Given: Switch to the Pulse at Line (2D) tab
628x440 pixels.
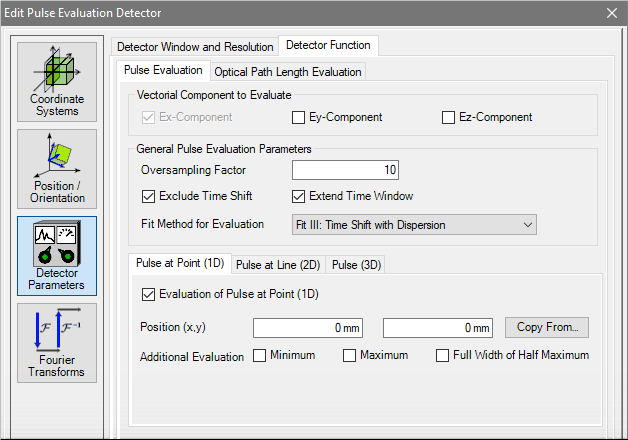Looking at the screenshot, I should coord(278,265).
